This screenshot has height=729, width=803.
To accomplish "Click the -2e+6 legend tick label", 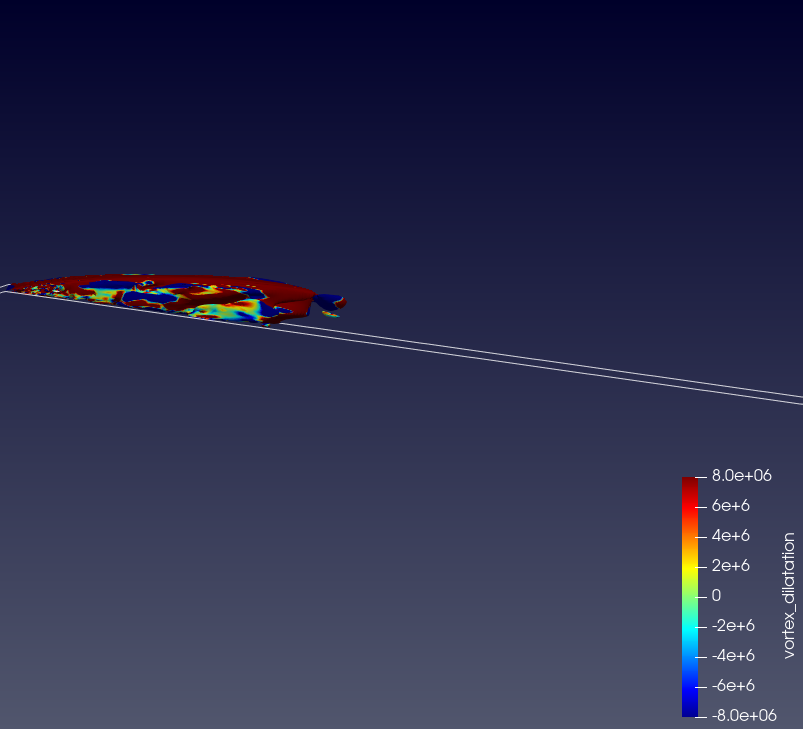I will 733,626.
